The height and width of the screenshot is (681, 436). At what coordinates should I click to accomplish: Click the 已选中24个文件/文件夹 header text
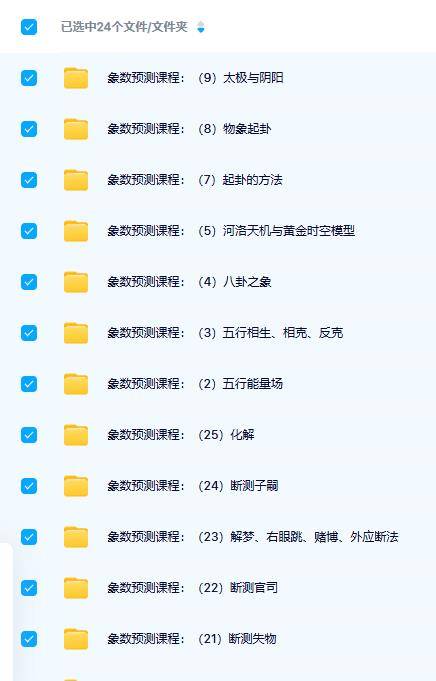[124, 27]
